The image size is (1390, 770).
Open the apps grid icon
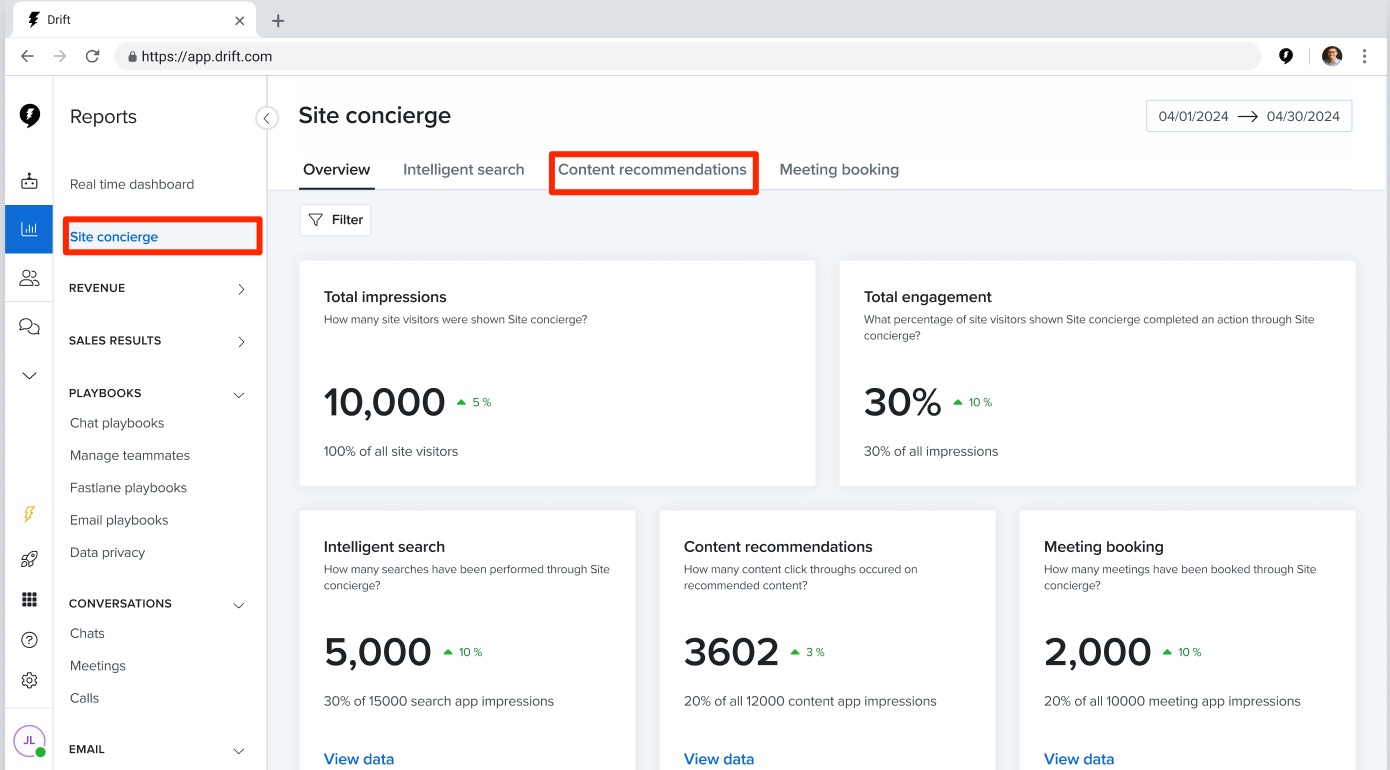click(29, 599)
